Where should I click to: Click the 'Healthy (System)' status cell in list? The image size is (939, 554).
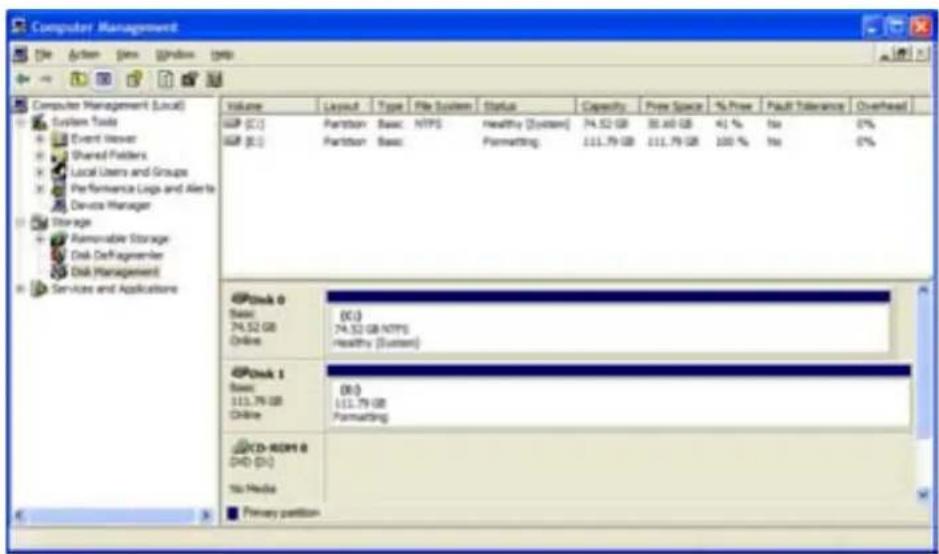click(x=526, y=124)
